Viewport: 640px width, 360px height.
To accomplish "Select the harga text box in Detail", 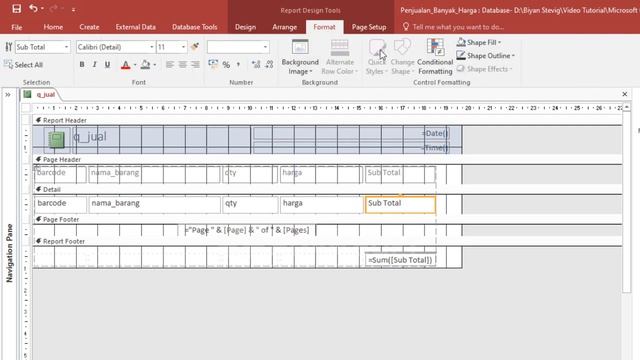I will (x=321, y=204).
